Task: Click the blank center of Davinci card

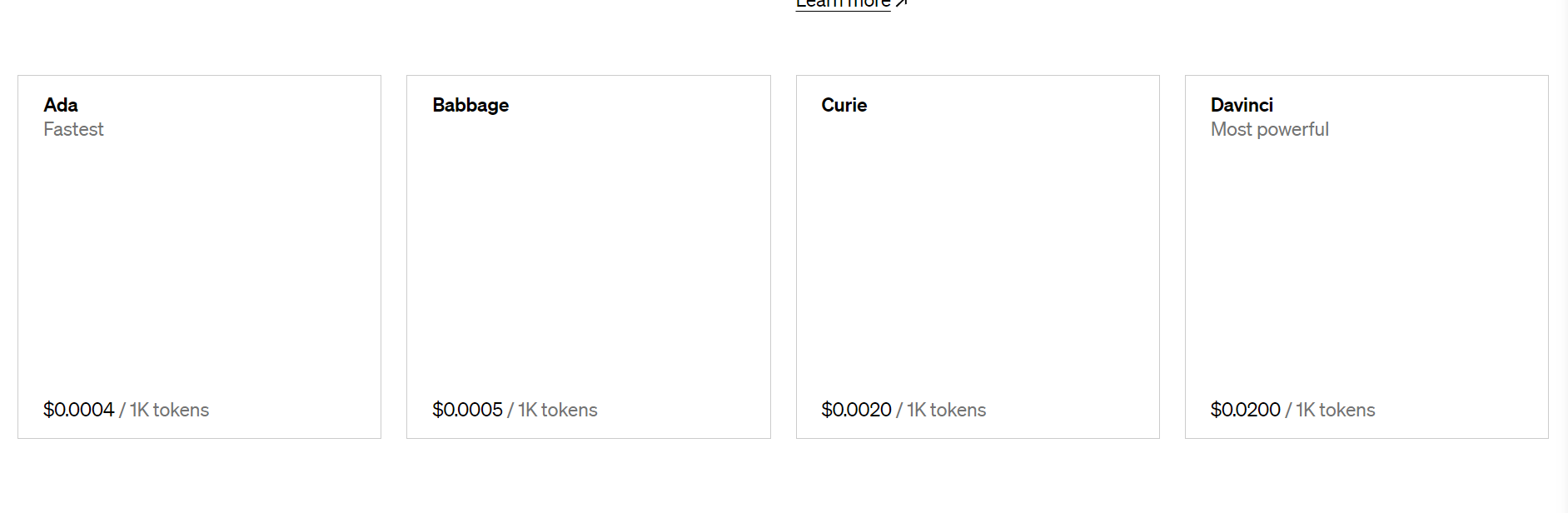Action: tap(1366, 256)
